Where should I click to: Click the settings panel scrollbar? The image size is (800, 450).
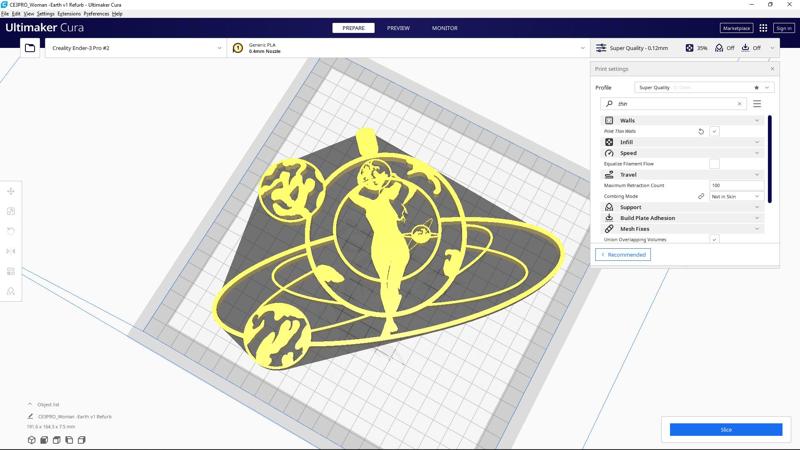(769, 159)
